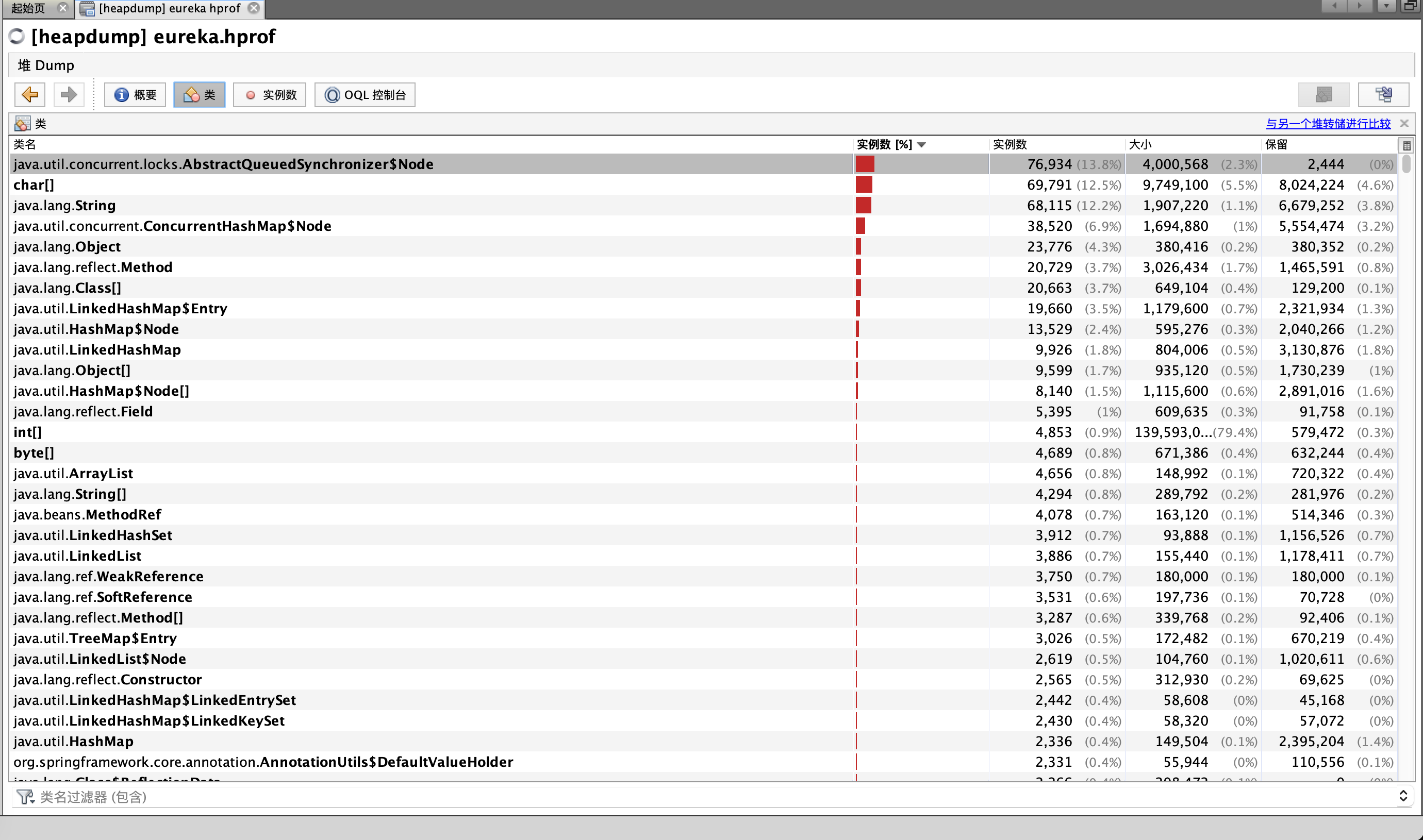This screenshot has height=840, width=1423.
Task: Click the filter icon beside 类名过滤器
Action: pos(25,797)
